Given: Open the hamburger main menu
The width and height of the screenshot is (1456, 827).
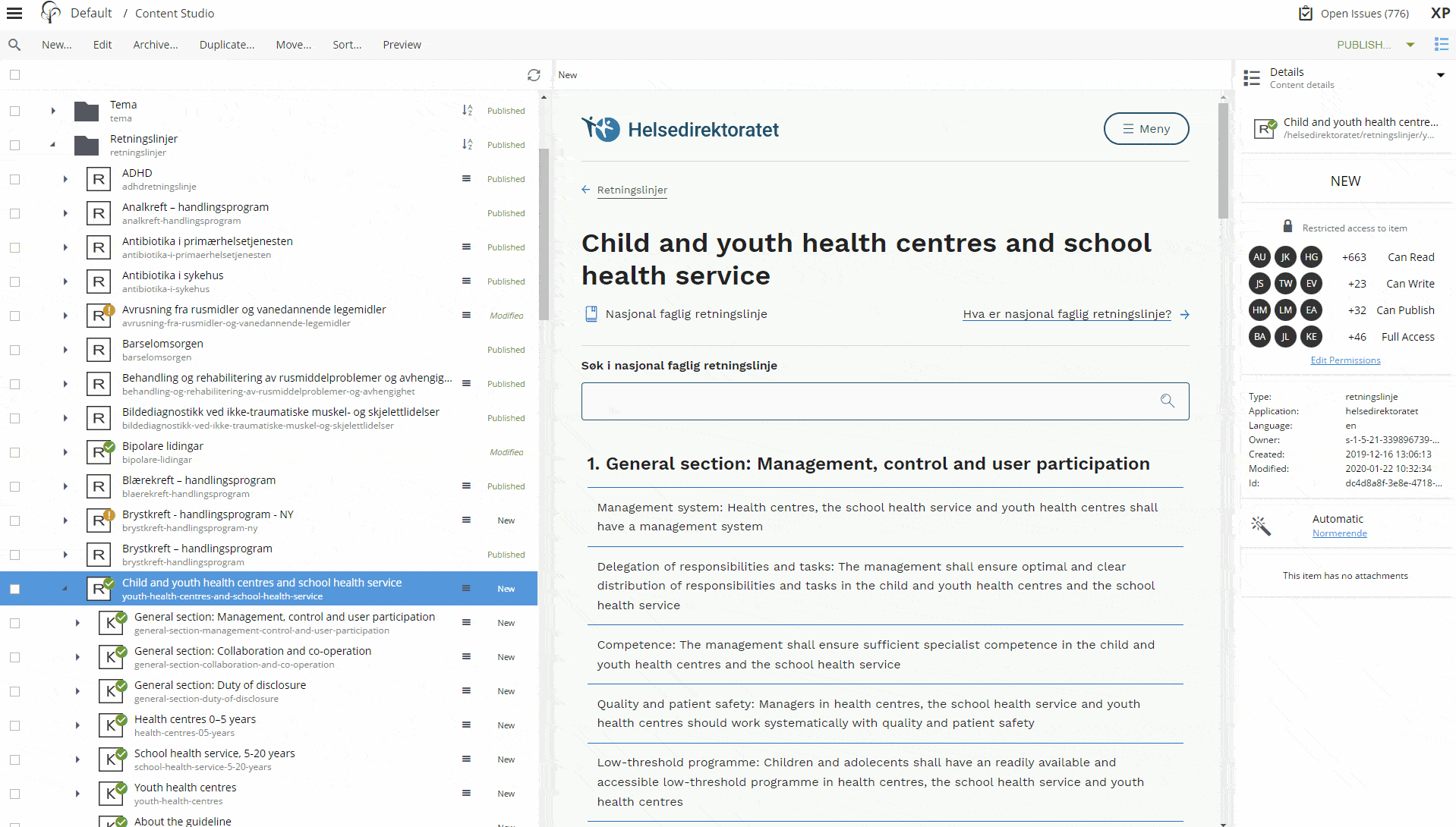Looking at the screenshot, I should click(14, 13).
